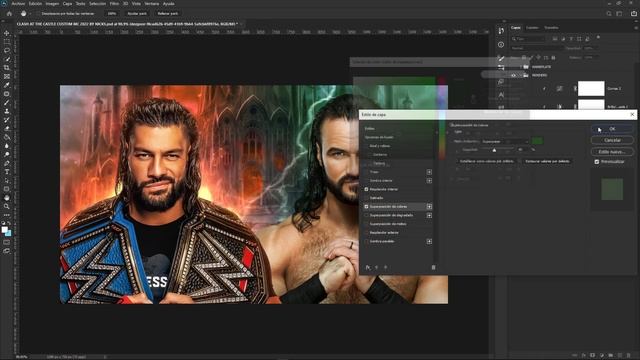Open the Modo de fusión dropdown in dialog

coord(505,141)
